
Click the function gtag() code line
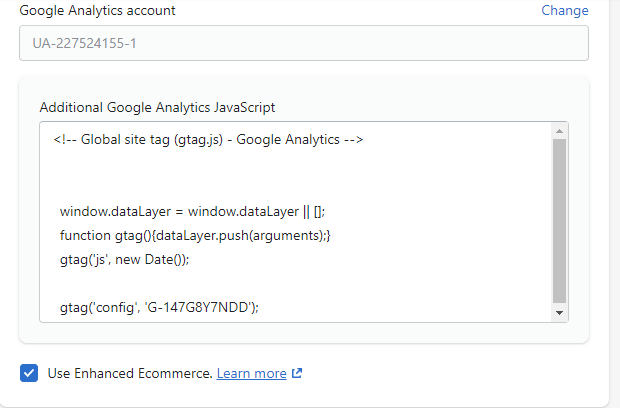[x=194, y=235]
